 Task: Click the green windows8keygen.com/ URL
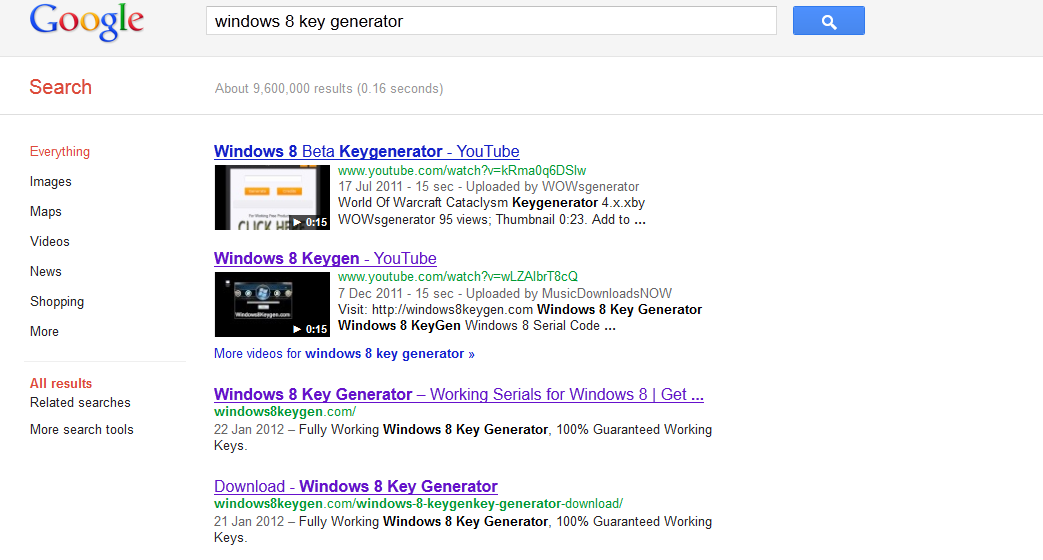coord(285,412)
